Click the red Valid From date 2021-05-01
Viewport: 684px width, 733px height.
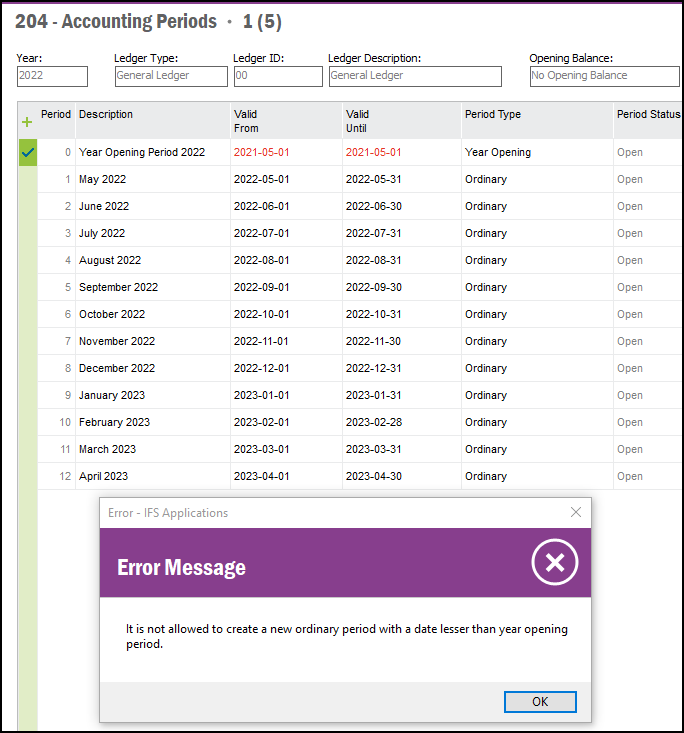pyautogui.click(x=261, y=152)
